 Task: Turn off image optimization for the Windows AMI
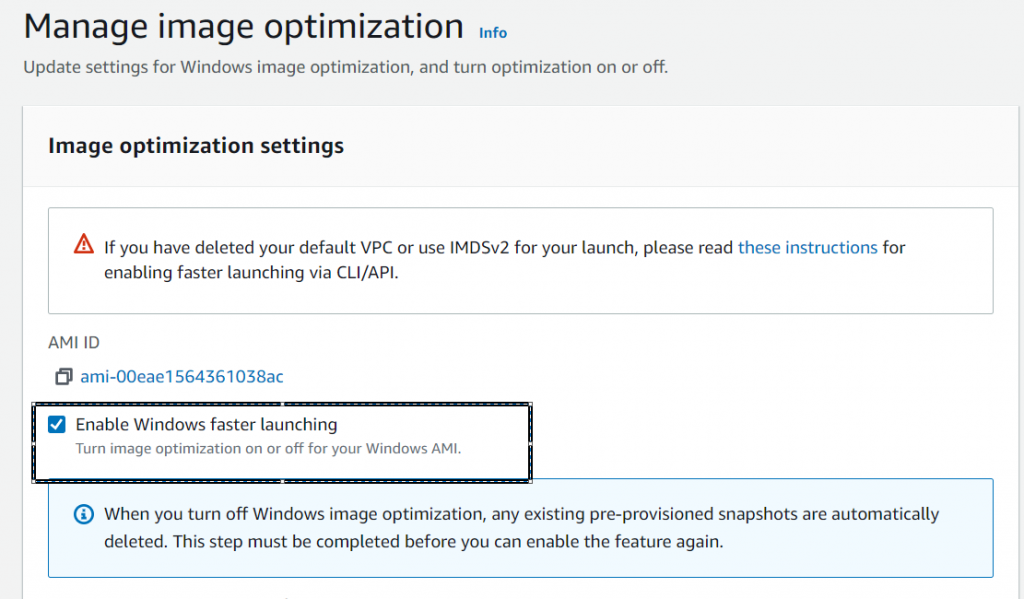click(57, 424)
